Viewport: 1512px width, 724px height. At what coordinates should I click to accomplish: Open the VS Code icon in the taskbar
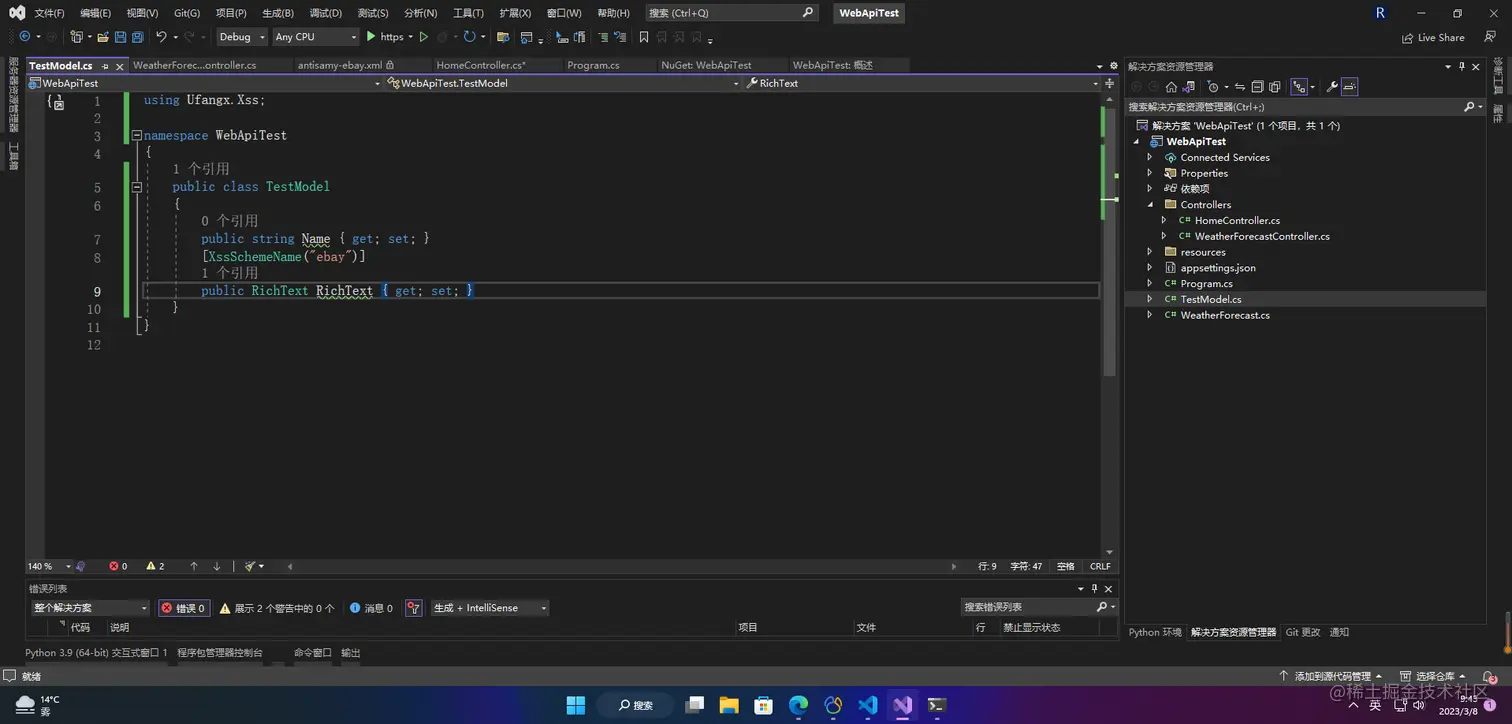click(868, 705)
